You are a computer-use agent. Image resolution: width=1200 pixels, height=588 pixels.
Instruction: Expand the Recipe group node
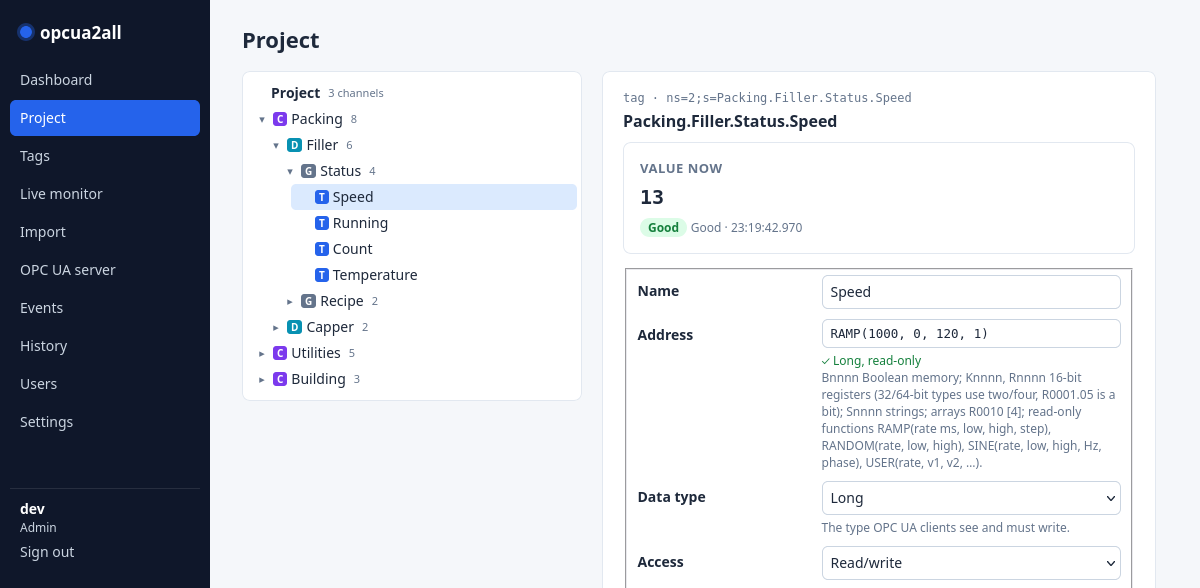(290, 301)
